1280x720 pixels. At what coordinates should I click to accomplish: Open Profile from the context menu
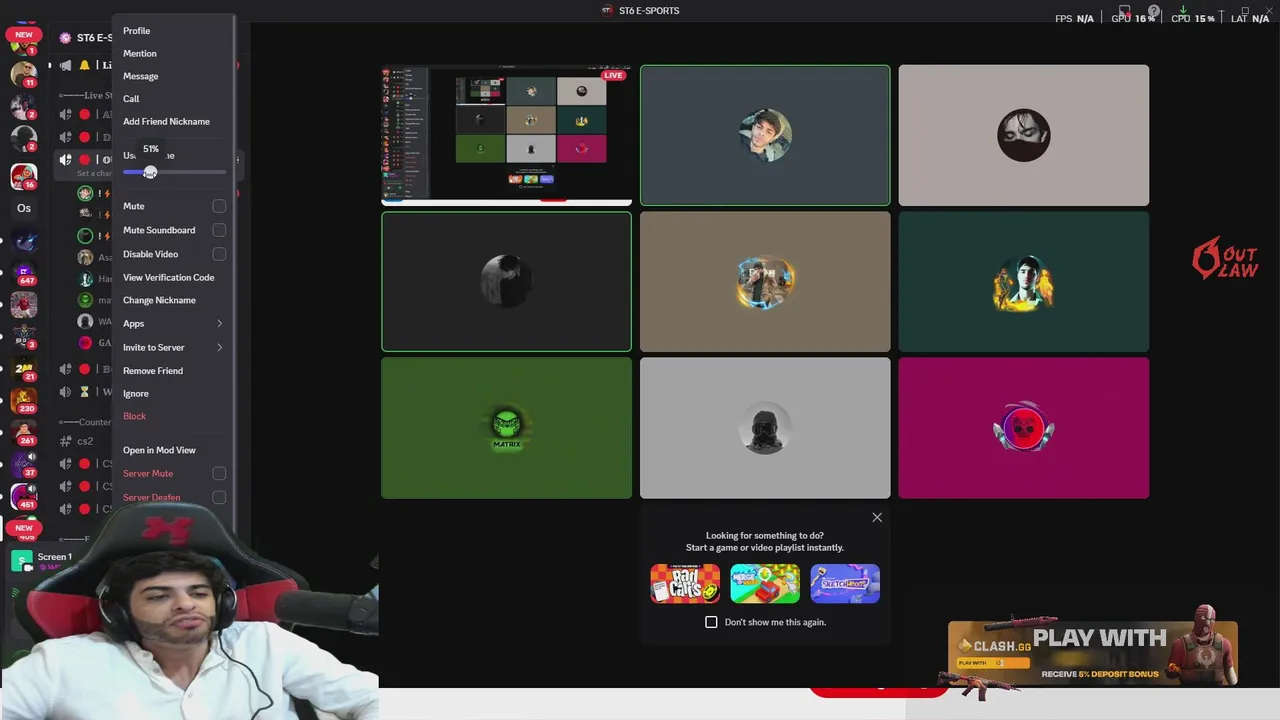click(x=137, y=31)
